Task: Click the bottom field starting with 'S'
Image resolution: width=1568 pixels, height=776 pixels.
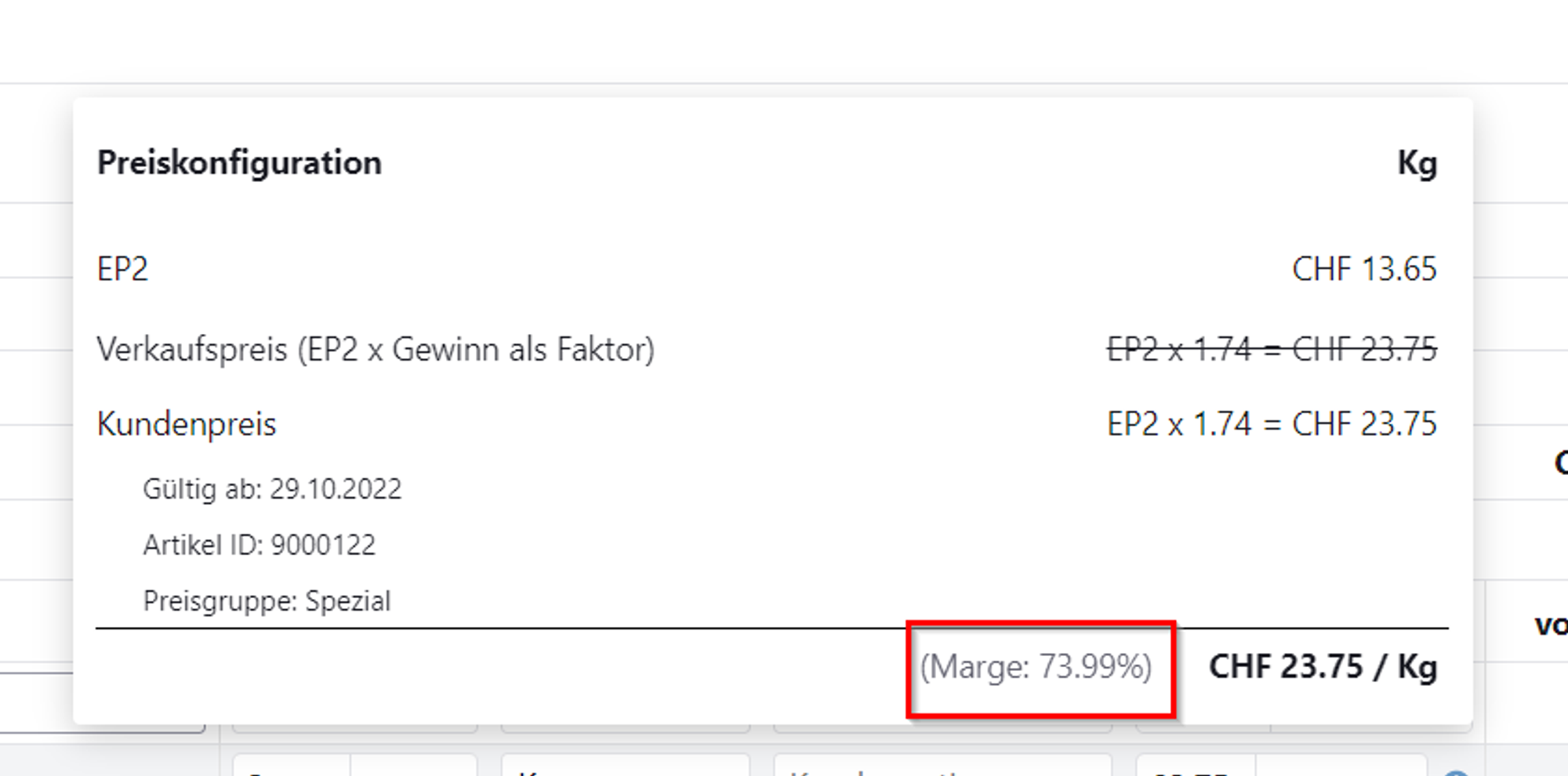Action: (292, 767)
